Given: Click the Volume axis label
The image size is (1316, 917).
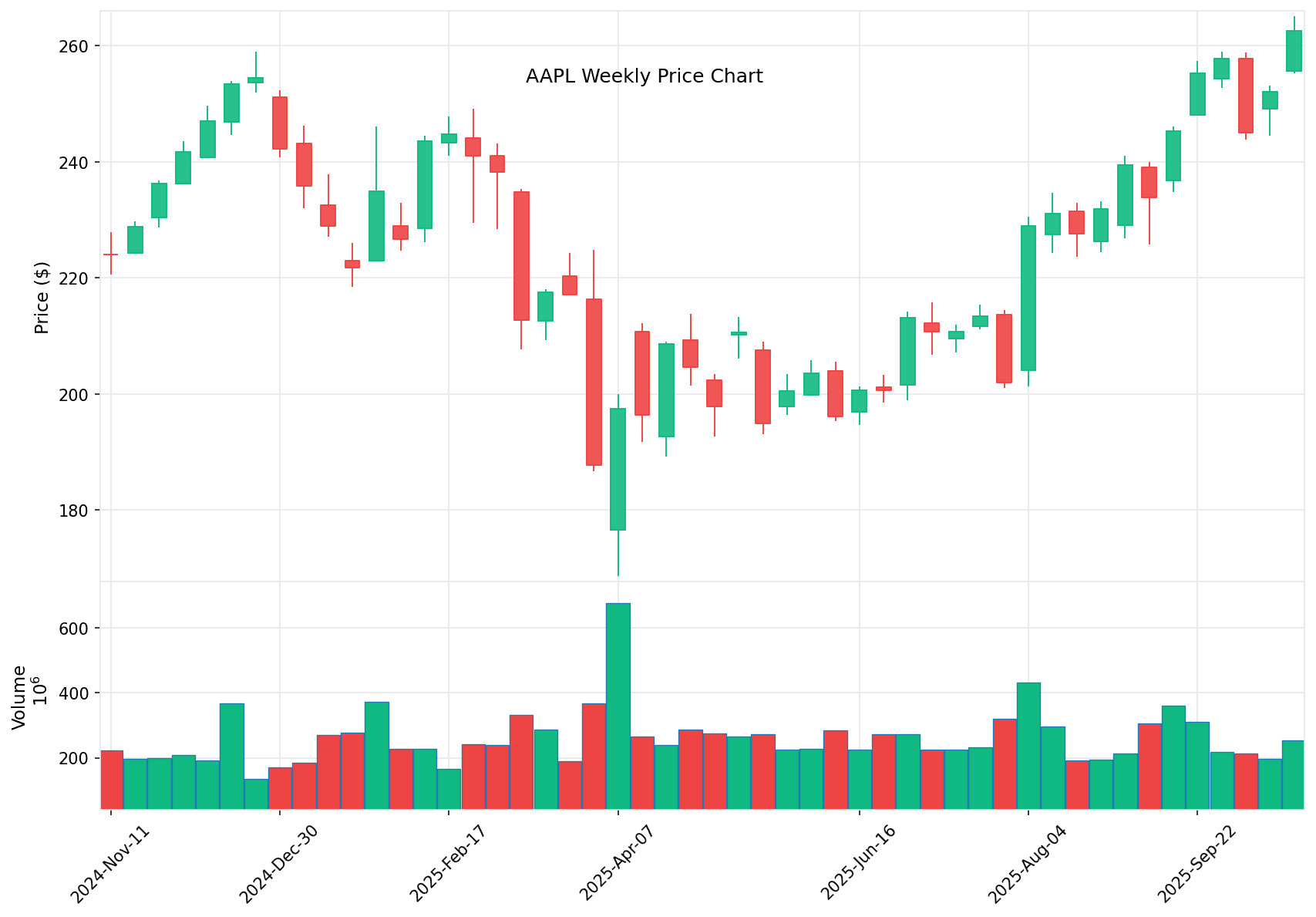Looking at the screenshot, I should coord(19,696).
